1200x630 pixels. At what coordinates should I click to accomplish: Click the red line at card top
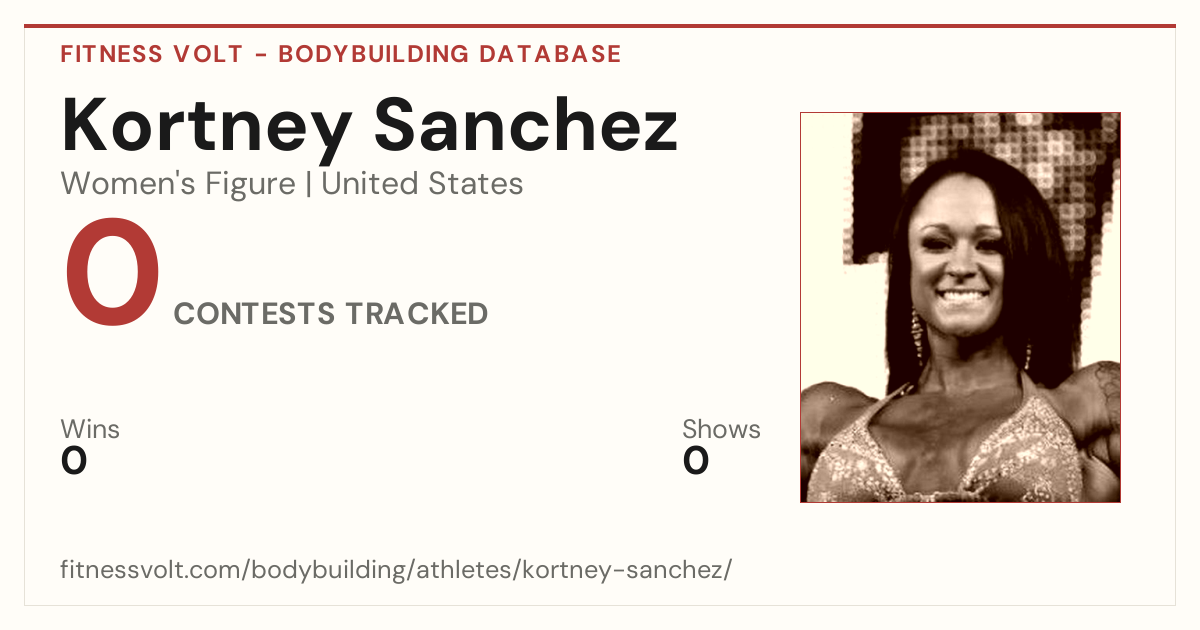[600, 26]
